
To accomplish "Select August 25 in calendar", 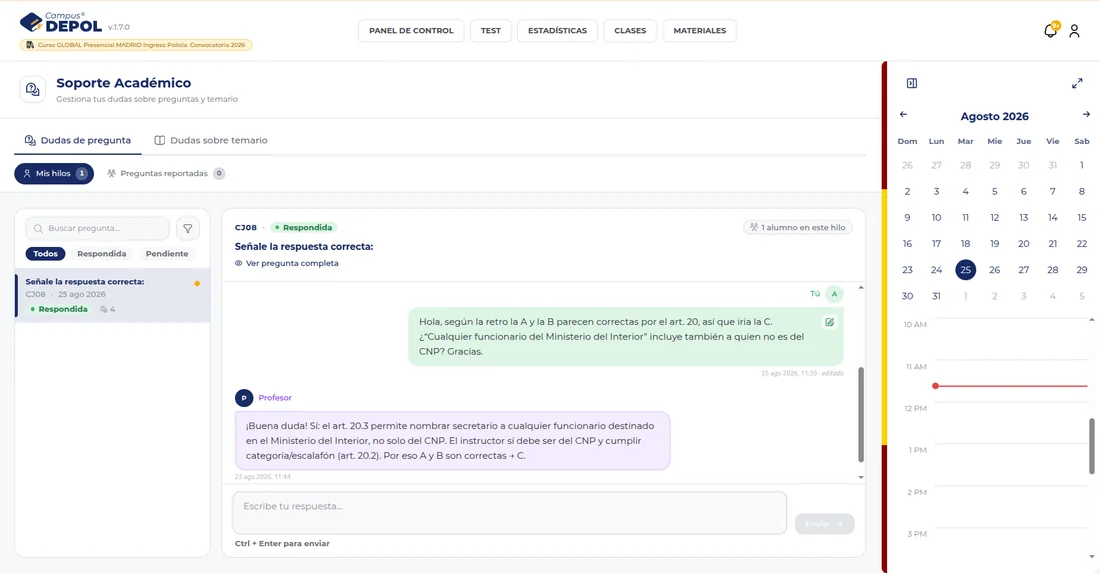I will coord(965,270).
